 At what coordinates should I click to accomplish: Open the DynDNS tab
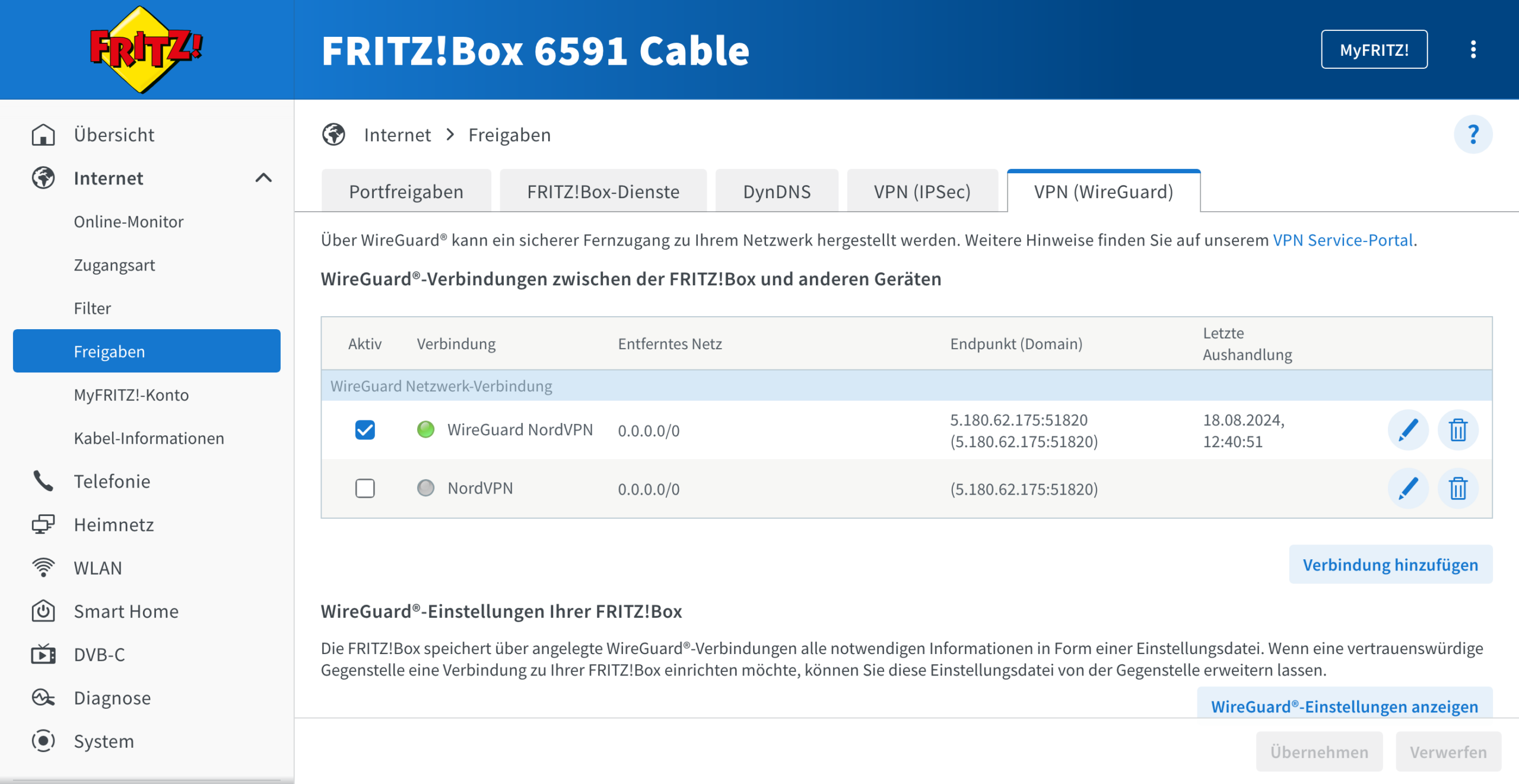point(777,191)
